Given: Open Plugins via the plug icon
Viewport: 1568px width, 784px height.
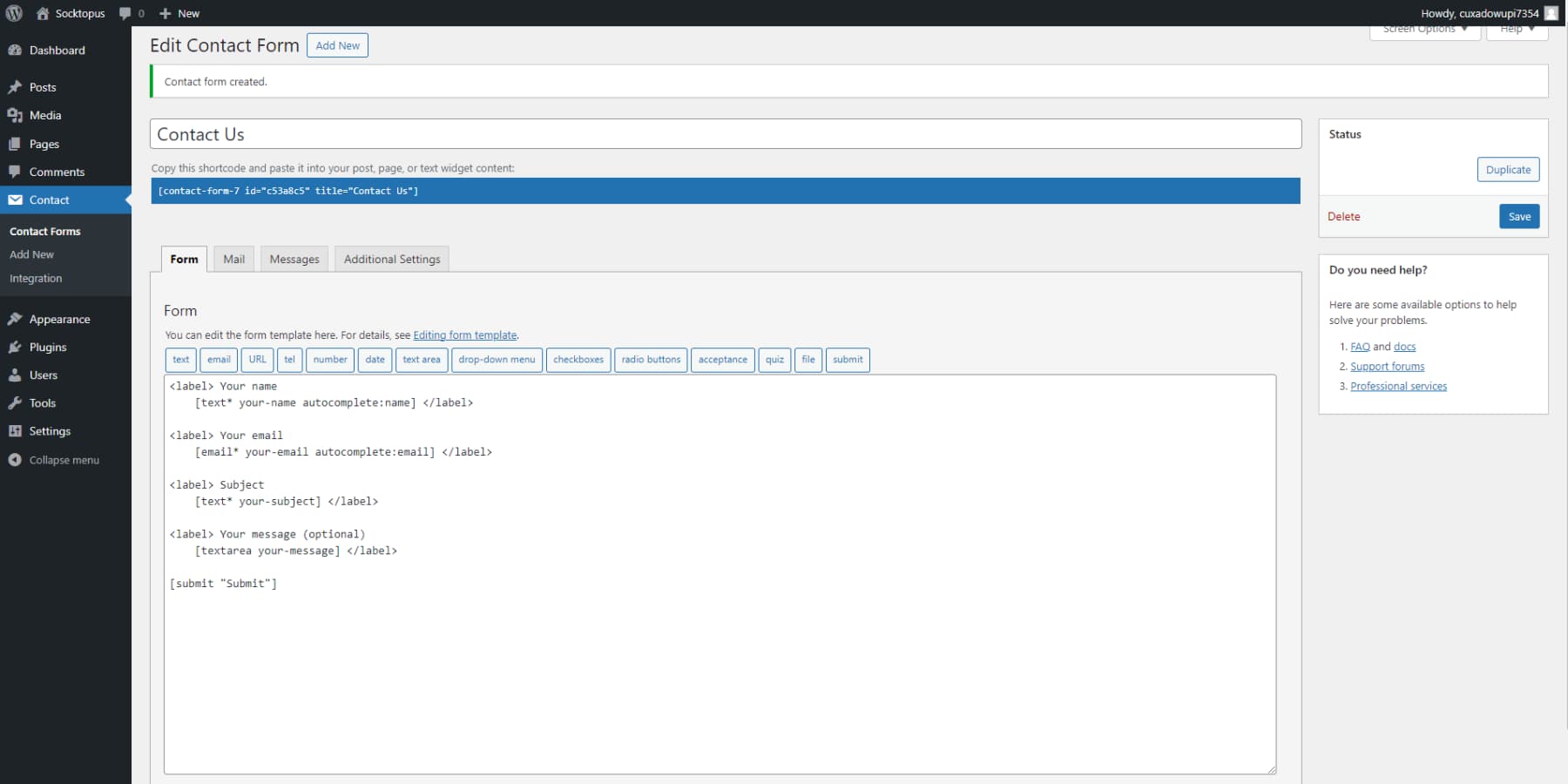Looking at the screenshot, I should (x=17, y=347).
